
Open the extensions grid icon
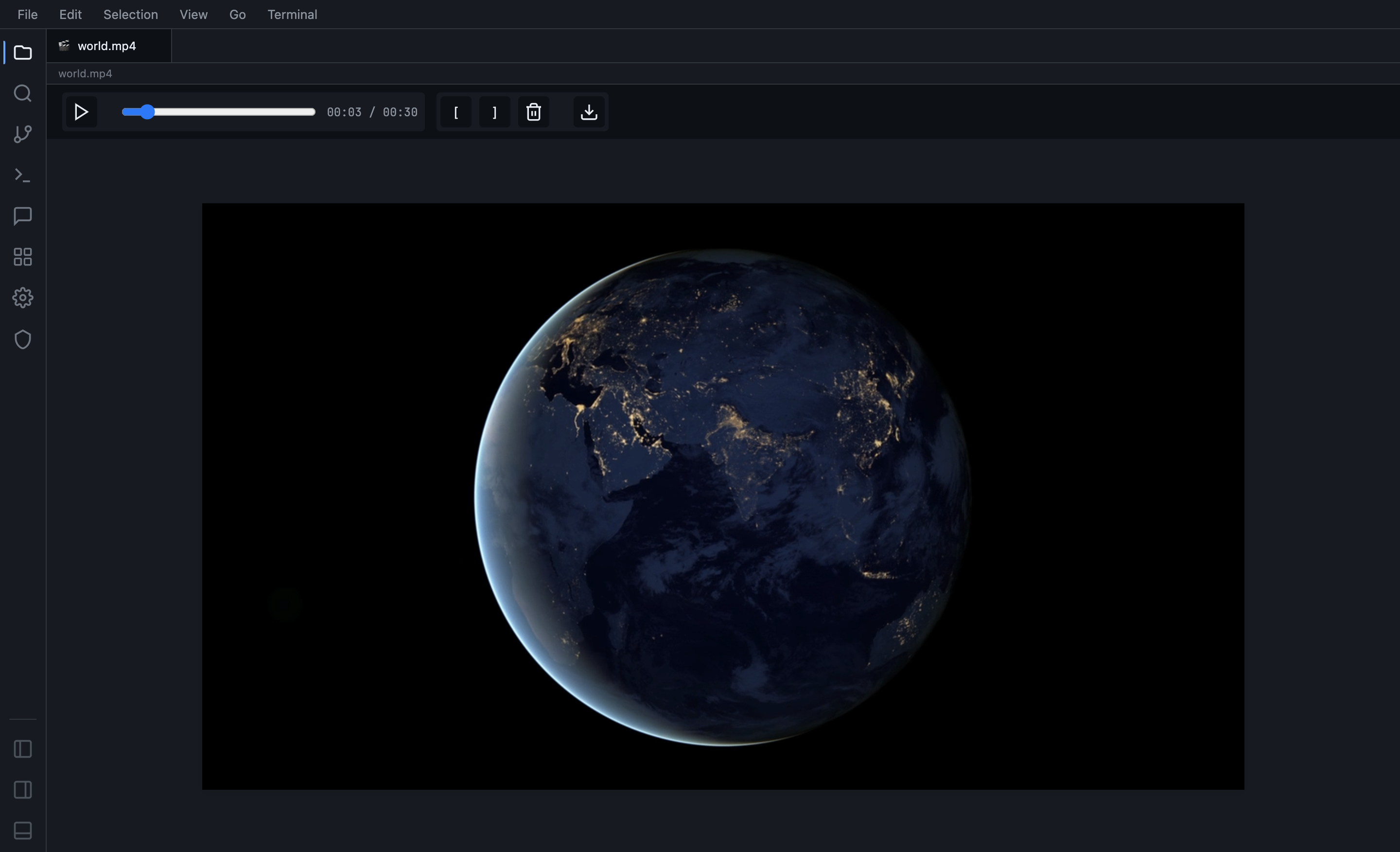pos(23,257)
